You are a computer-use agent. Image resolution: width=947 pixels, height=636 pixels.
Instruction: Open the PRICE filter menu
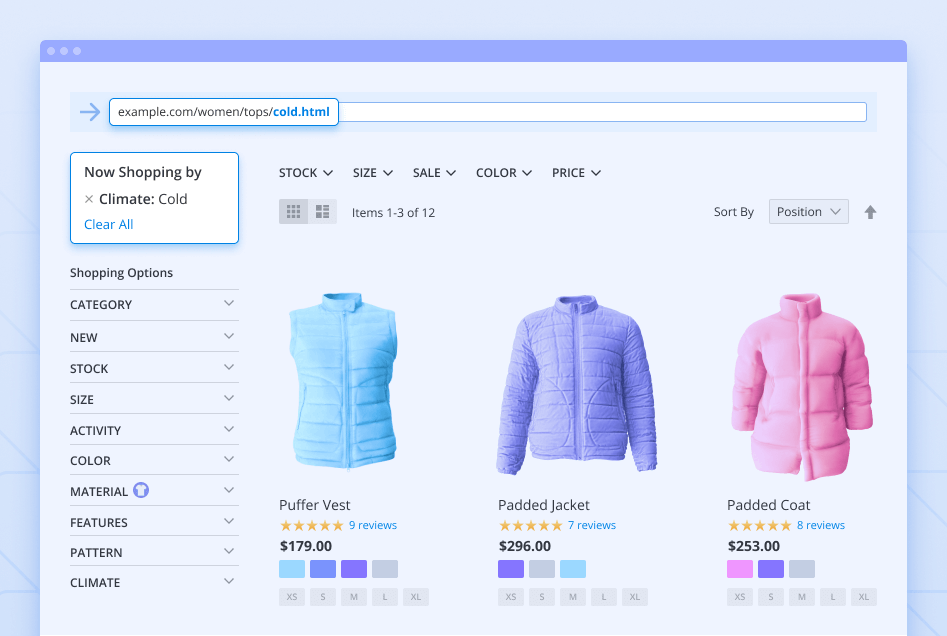576,173
